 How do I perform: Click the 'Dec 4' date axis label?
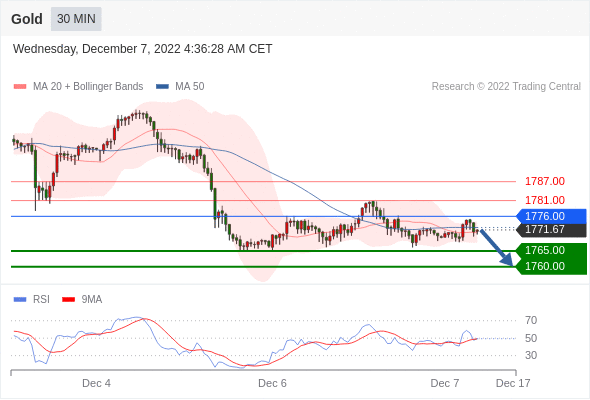click(x=96, y=383)
